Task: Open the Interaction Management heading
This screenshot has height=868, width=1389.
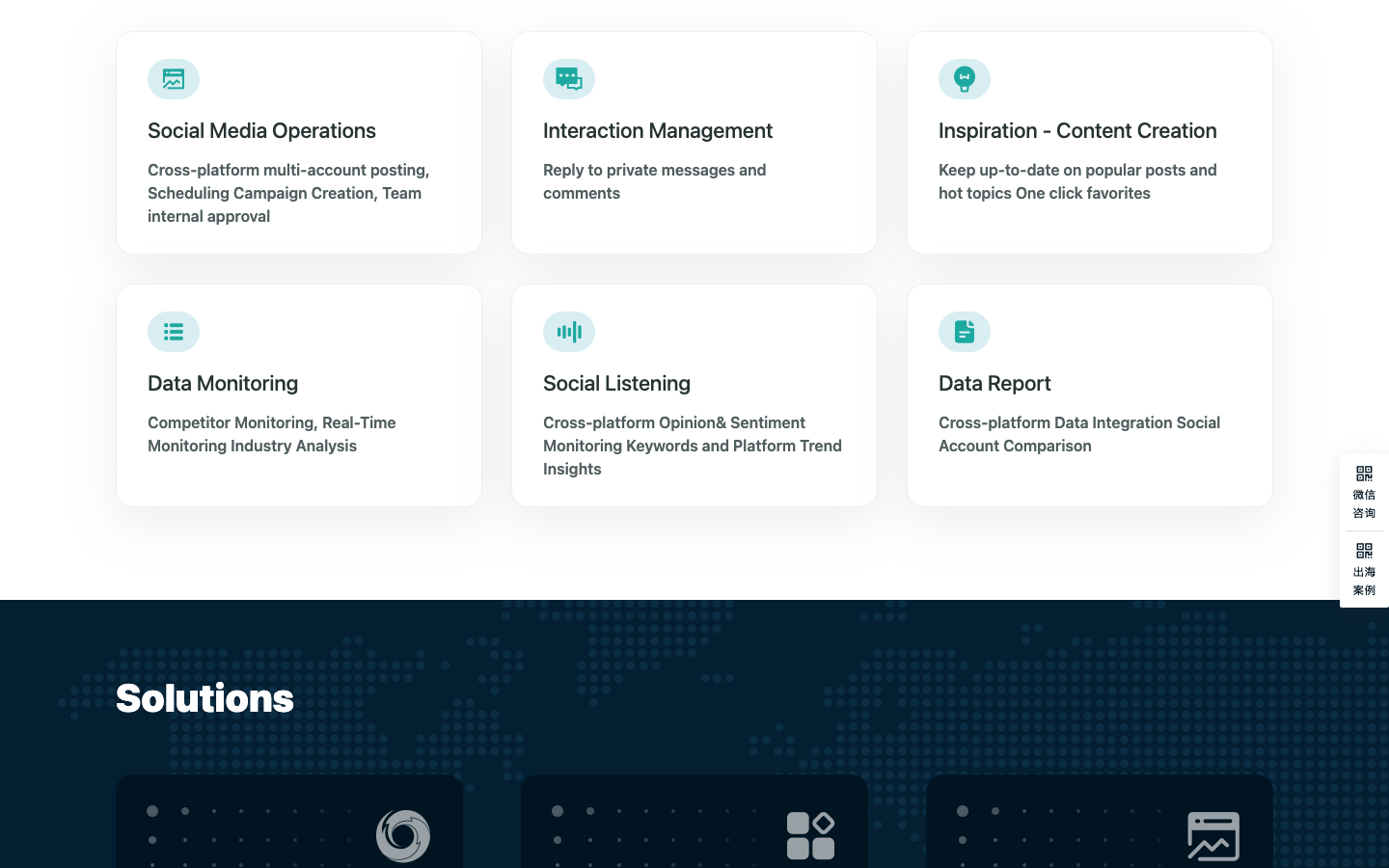Action: pos(658,130)
